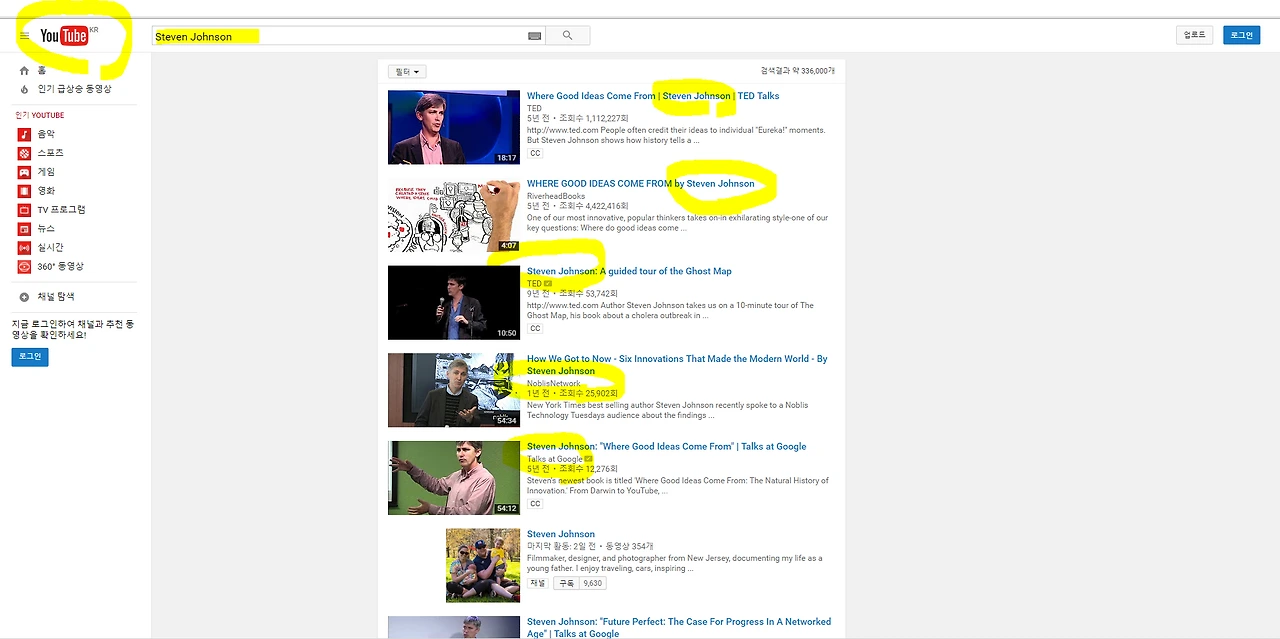Open sidebar item 뉴스
Viewport: 1280px width, 639px height.
(x=46, y=229)
